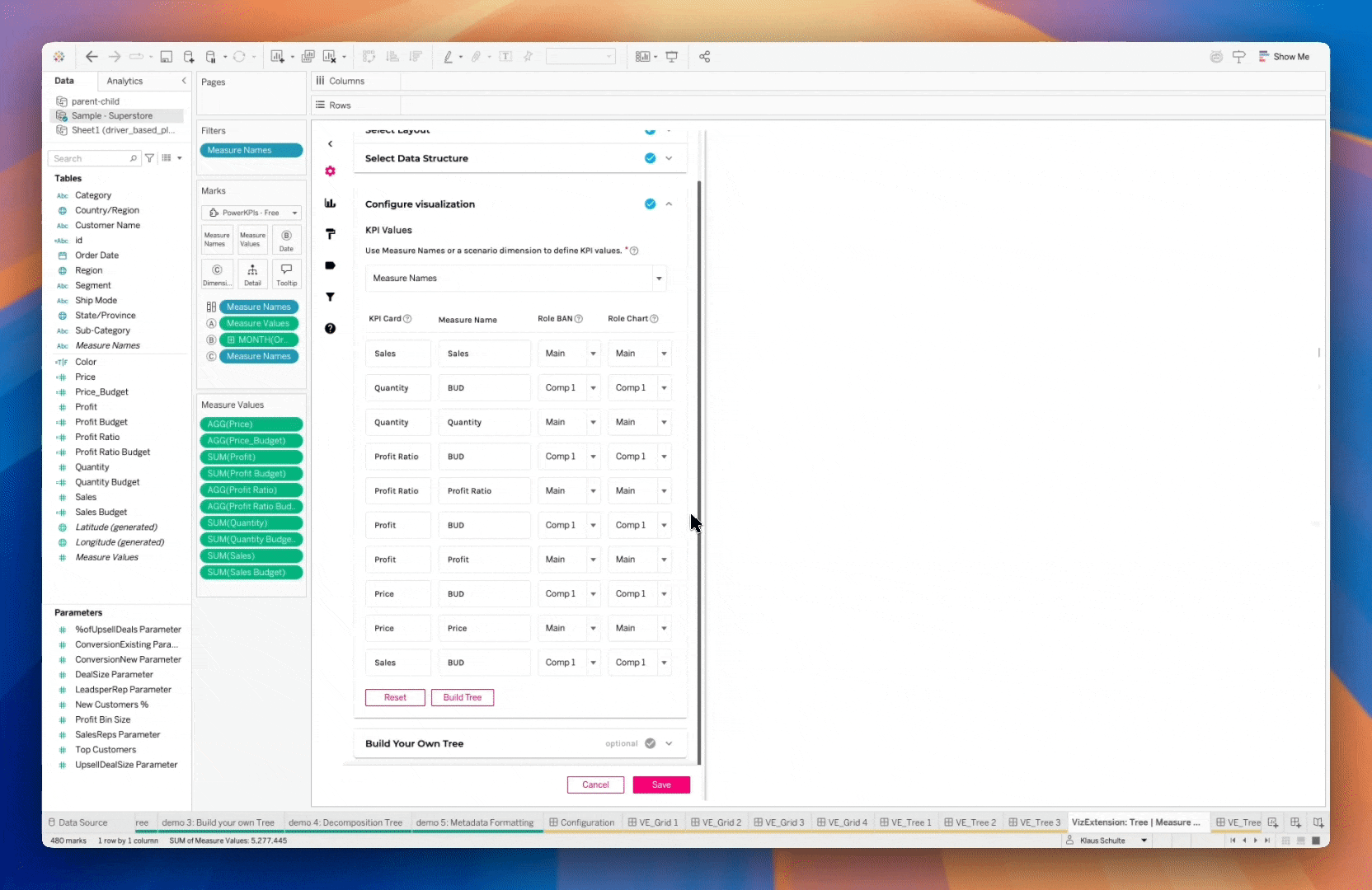The width and height of the screenshot is (1372, 890).
Task: Click the Share icon in the toolbar
Action: [x=704, y=57]
